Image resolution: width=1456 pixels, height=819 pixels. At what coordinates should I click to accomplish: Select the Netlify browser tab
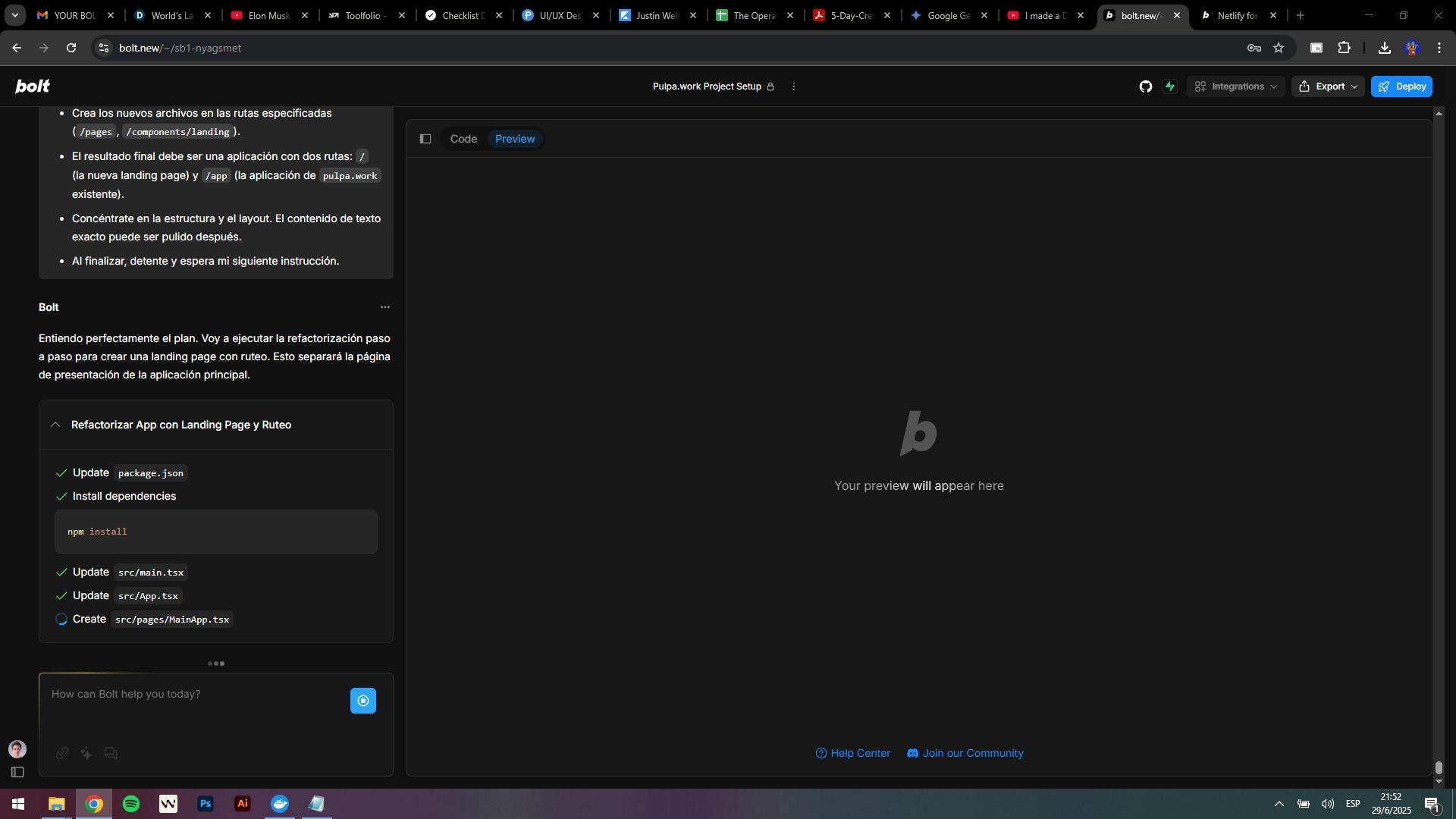point(1236,15)
